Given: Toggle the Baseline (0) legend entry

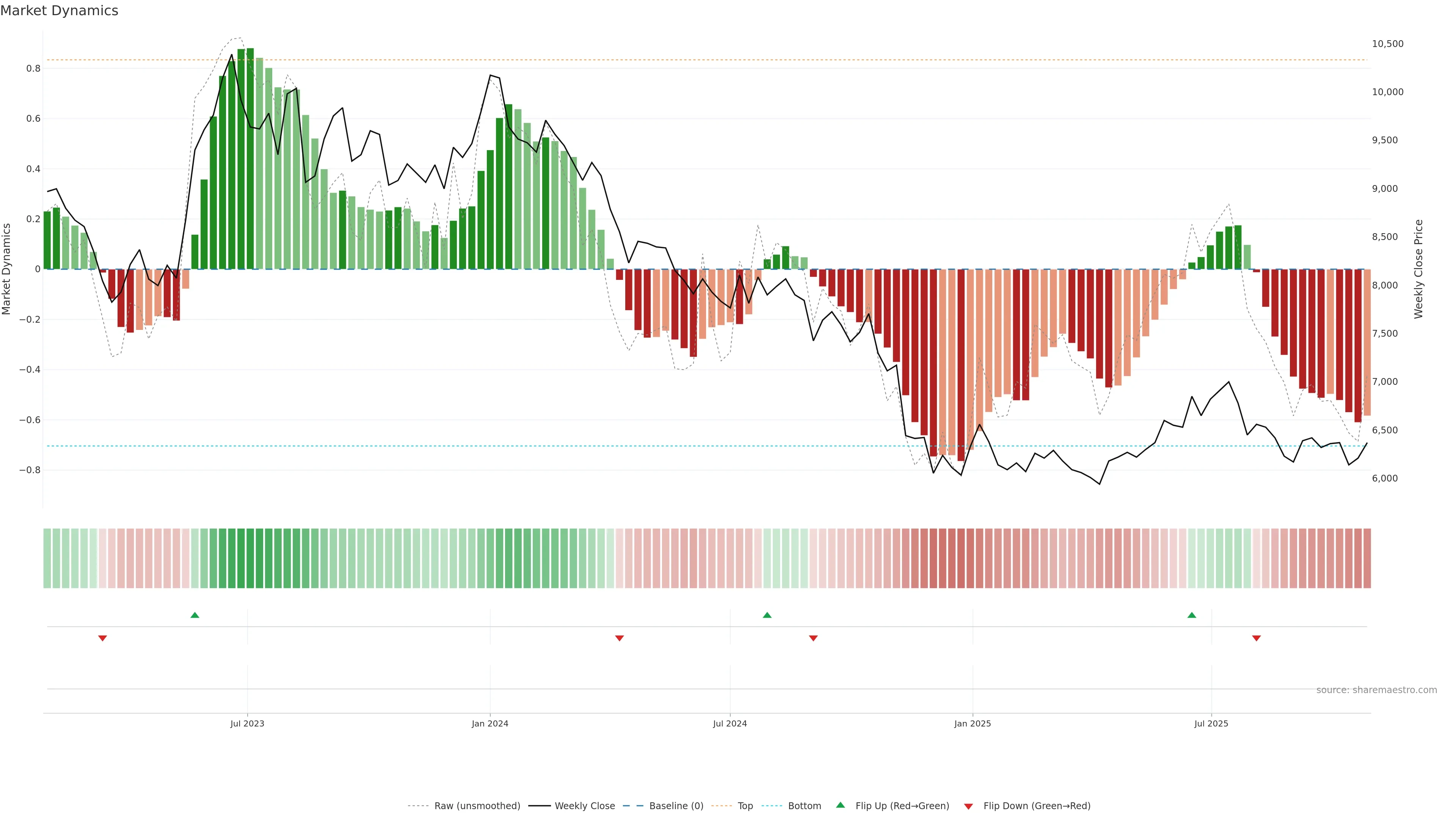Looking at the screenshot, I should coord(676,806).
